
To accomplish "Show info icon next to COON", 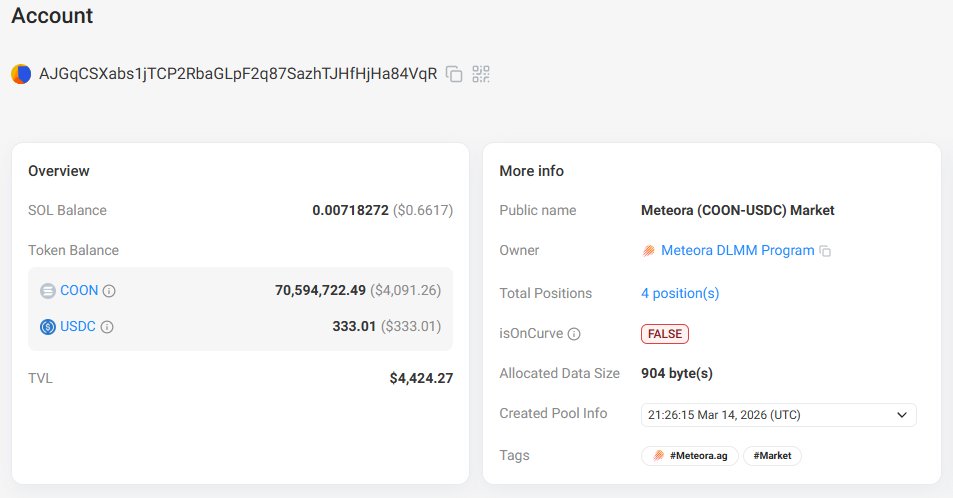I will pyautogui.click(x=109, y=291).
